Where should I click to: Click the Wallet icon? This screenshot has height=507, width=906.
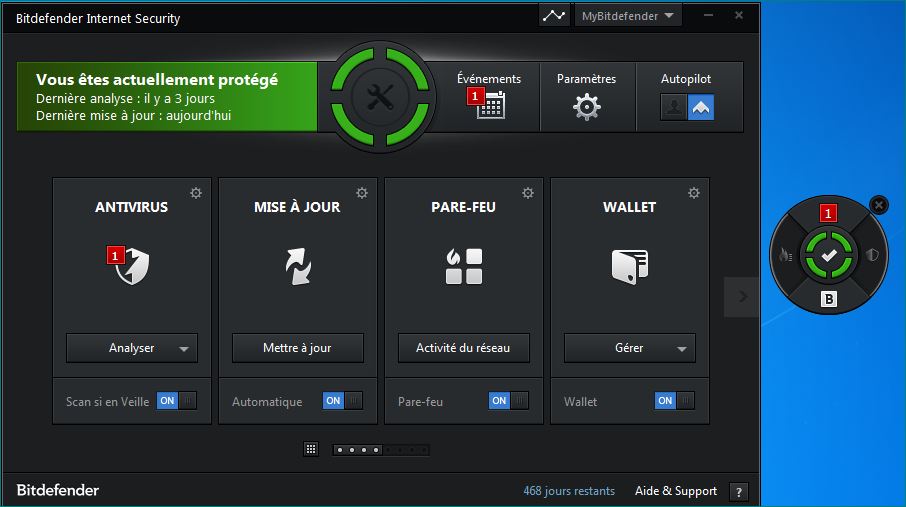[630, 267]
